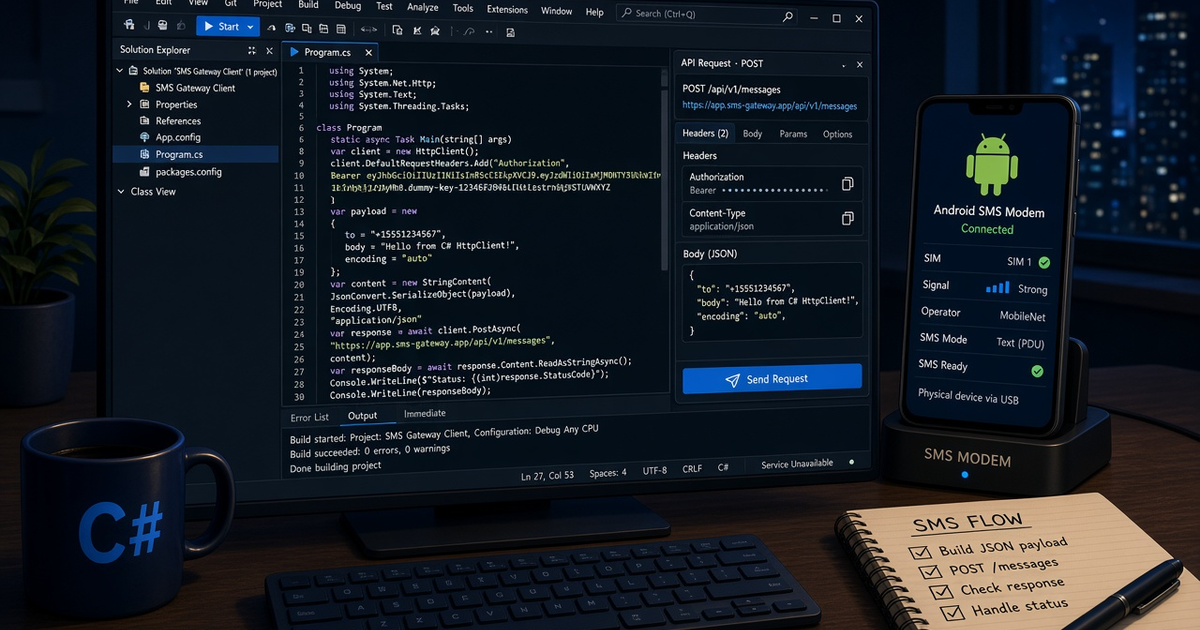Viewport: 1200px width, 630px height.
Task: Close the API Request panel
Action: tap(860, 64)
